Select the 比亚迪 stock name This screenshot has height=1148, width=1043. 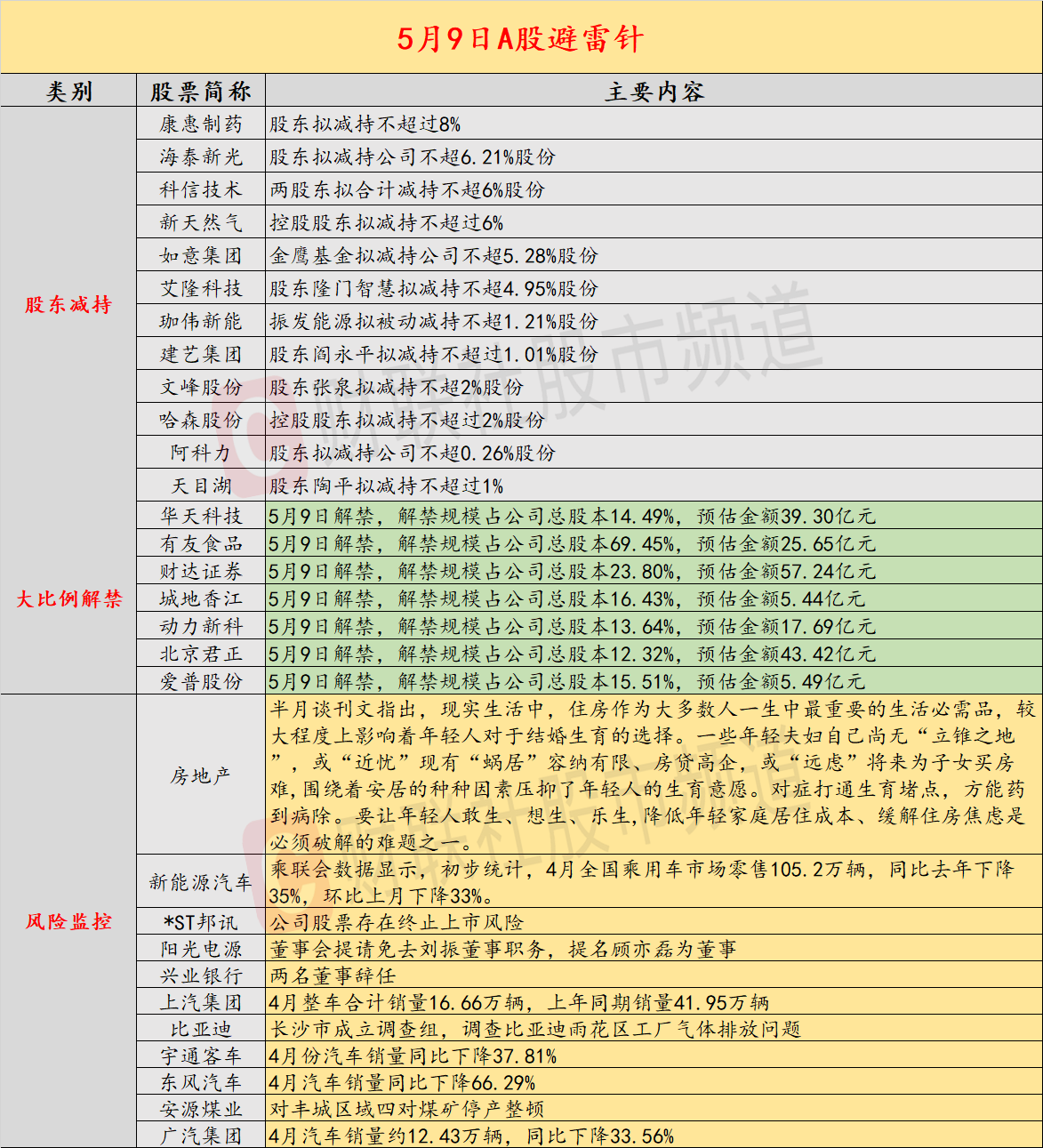(x=201, y=1029)
